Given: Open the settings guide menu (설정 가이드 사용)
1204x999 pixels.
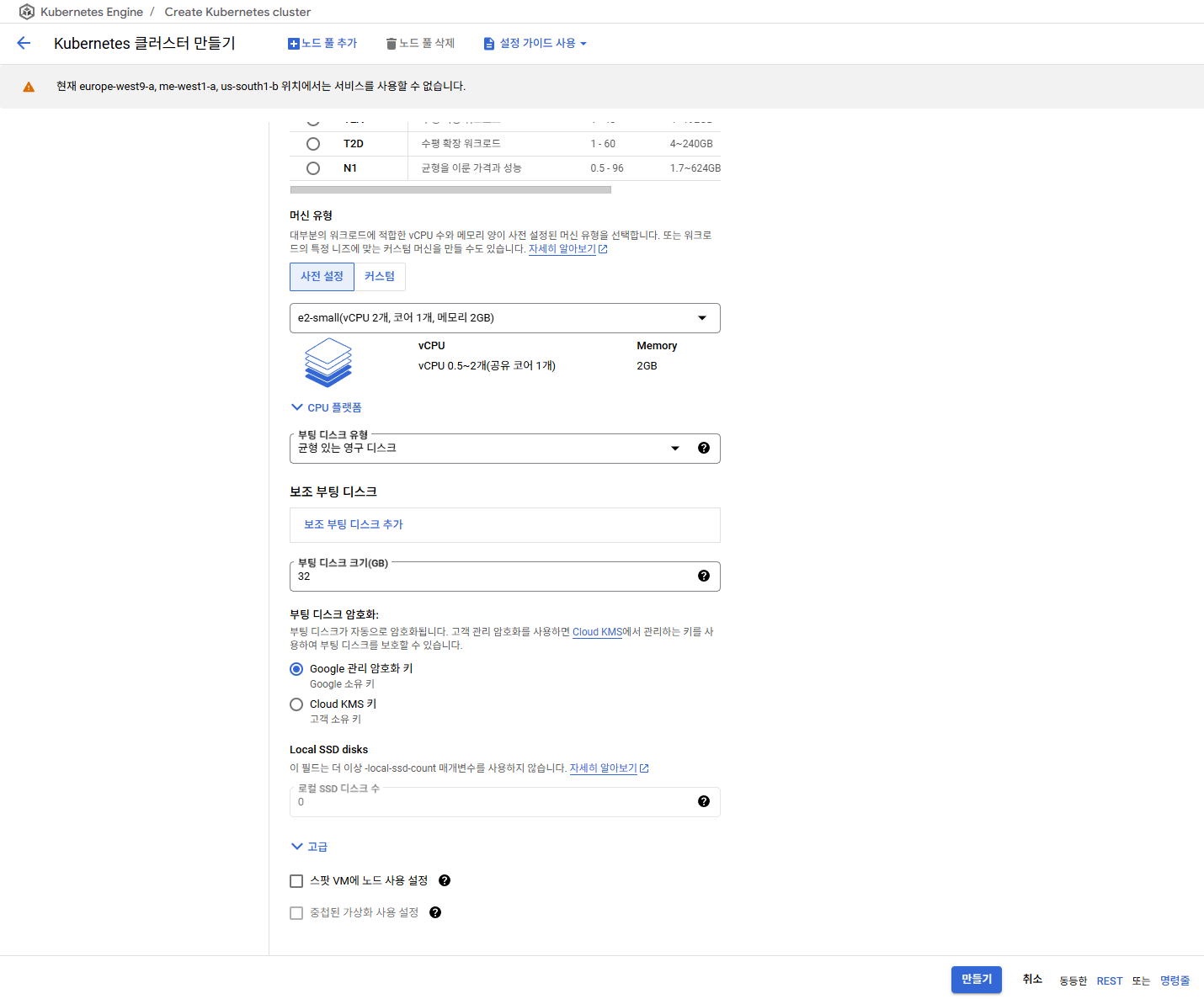Looking at the screenshot, I should [x=535, y=43].
